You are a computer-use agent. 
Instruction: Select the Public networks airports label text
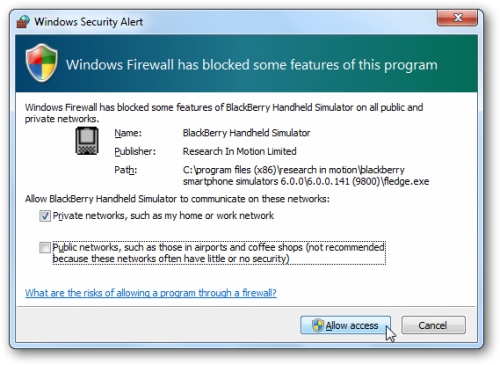(219, 253)
